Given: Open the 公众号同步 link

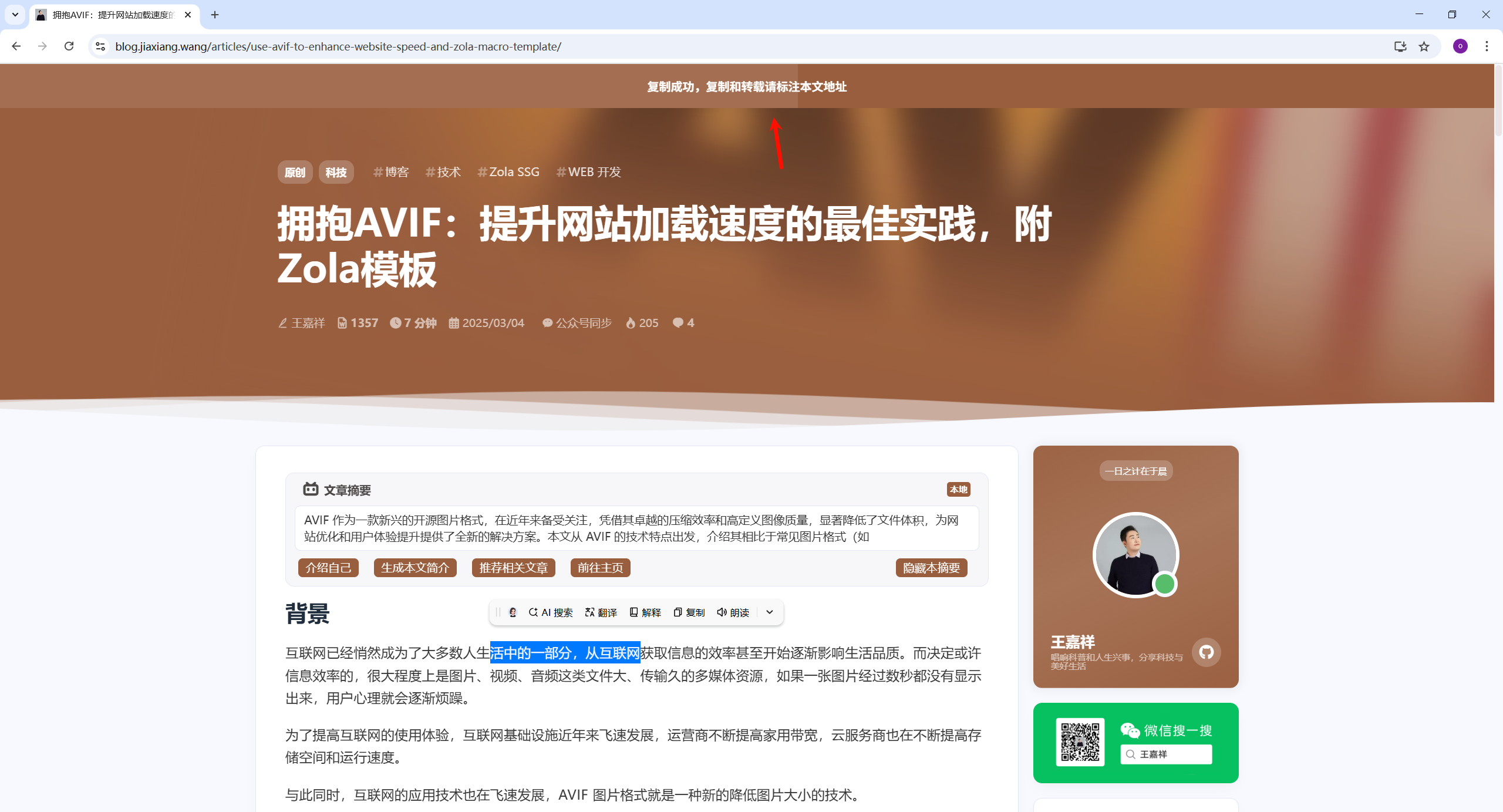Looking at the screenshot, I should (x=577, y=323).
